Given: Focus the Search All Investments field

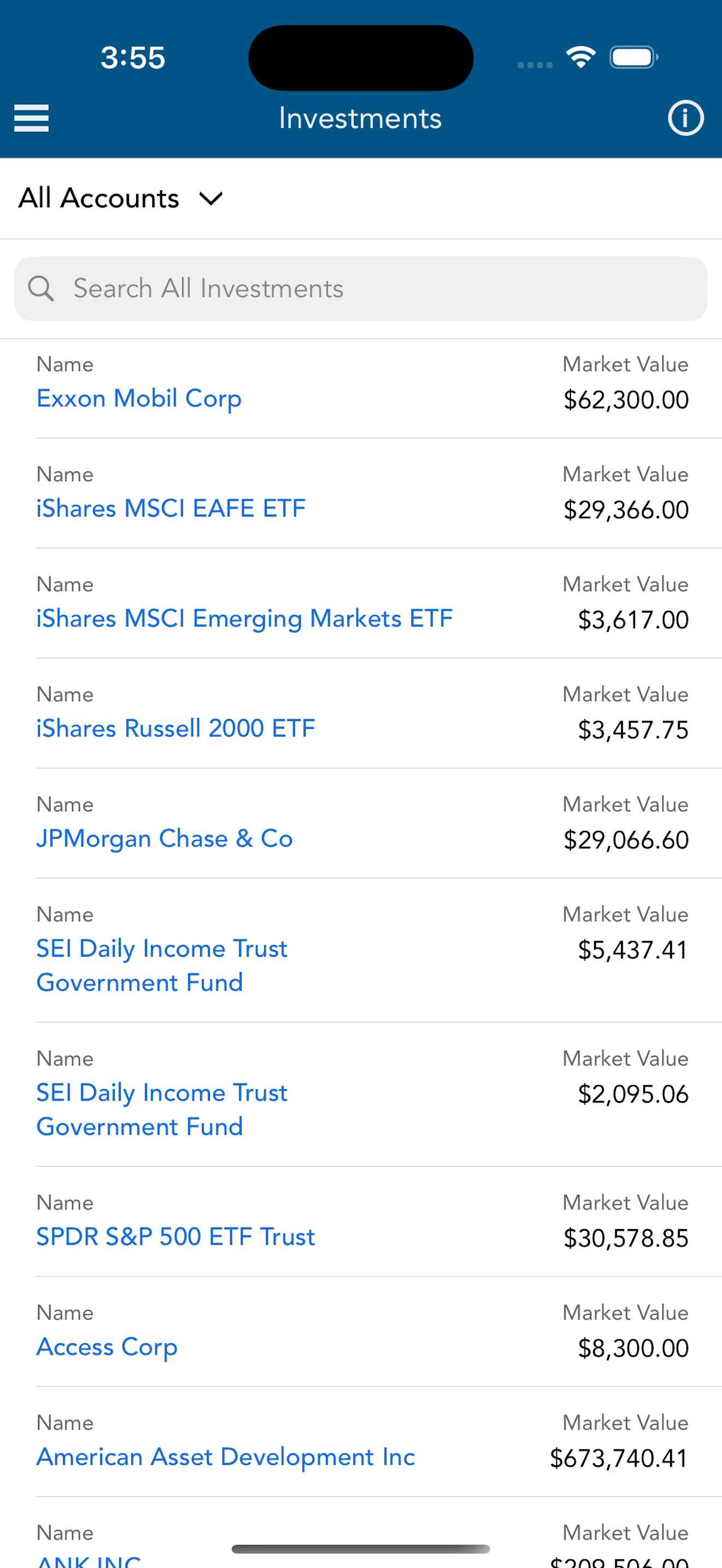Looking at the screenshot, I should (x=361, y=289).
